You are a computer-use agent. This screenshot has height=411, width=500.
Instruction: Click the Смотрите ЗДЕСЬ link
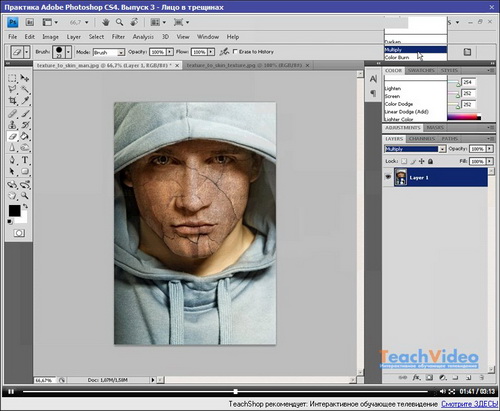(x=470, y=404)
